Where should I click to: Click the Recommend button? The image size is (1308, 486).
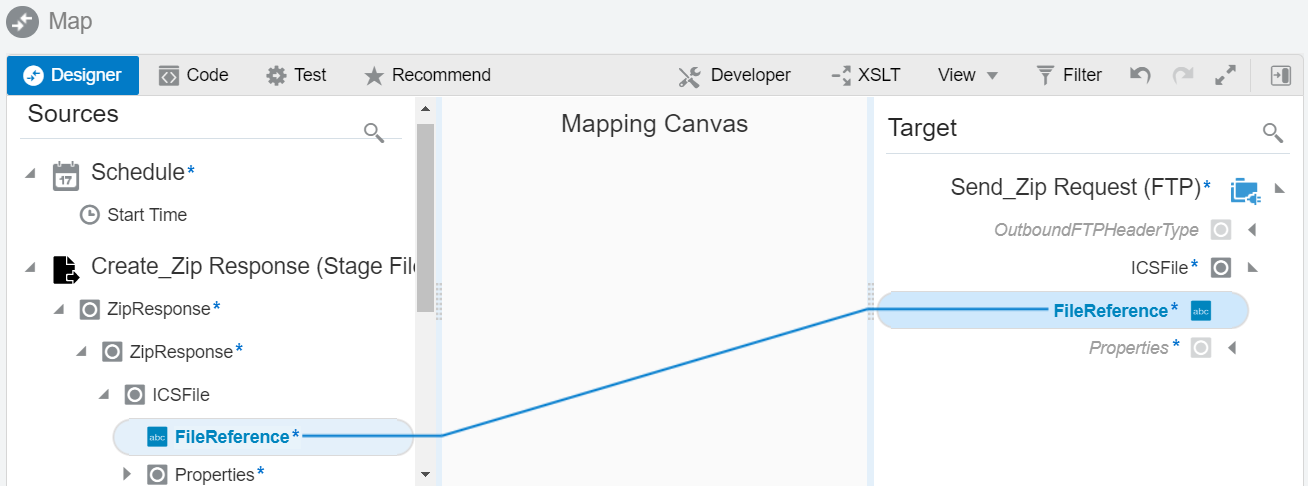point(427,75)
